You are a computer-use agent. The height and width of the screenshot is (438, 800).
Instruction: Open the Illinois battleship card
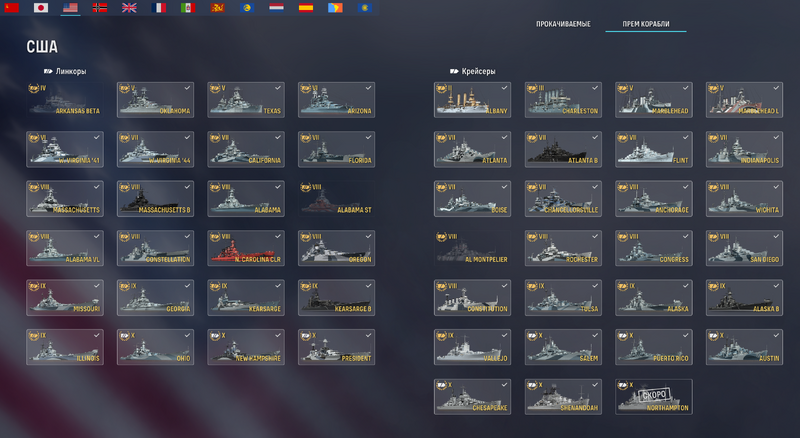click(65, 348)
